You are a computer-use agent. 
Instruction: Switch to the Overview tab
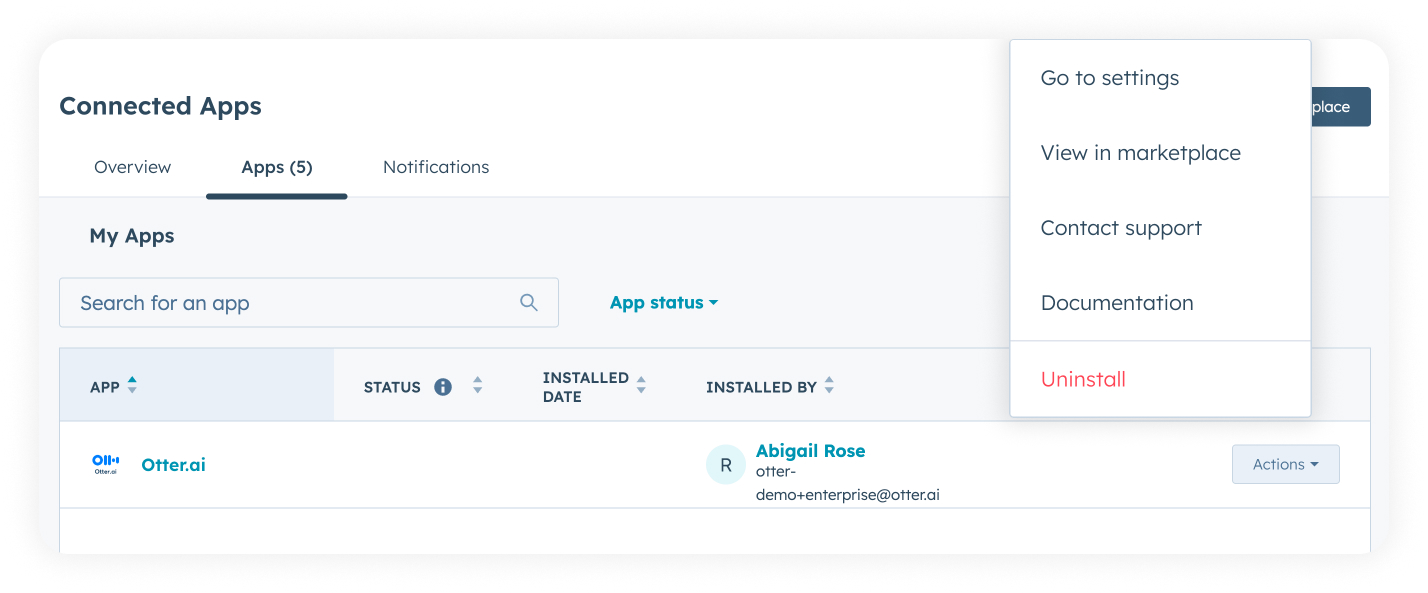132,167
